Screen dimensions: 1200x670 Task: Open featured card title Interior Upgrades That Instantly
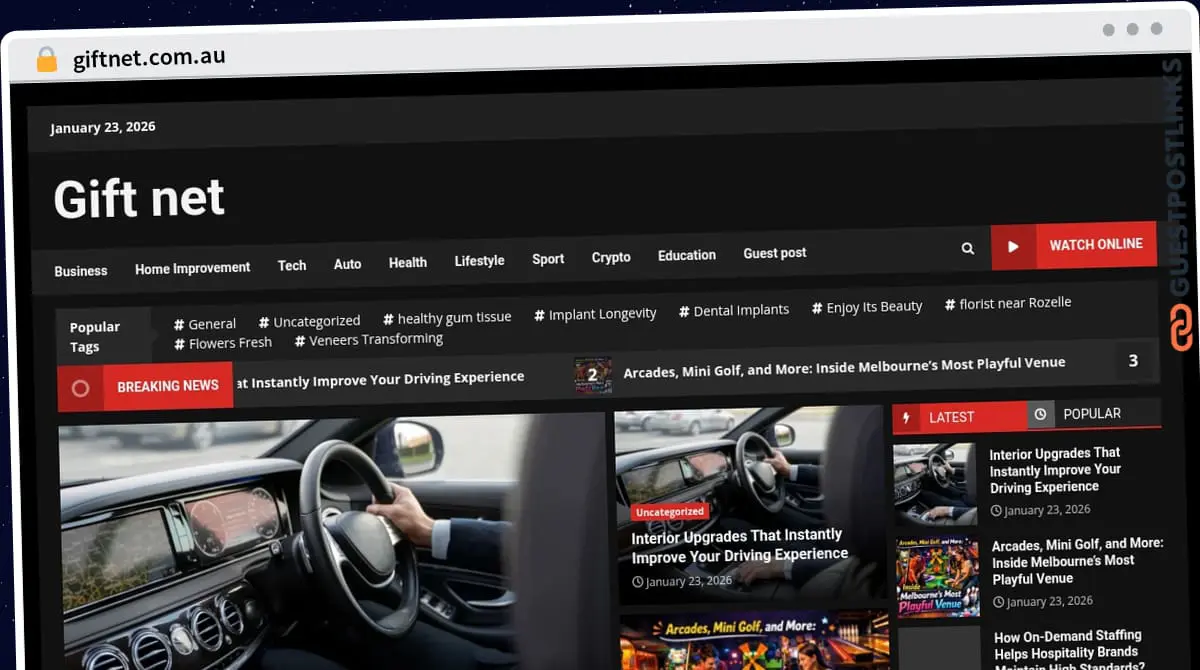(x=739, y=545)
